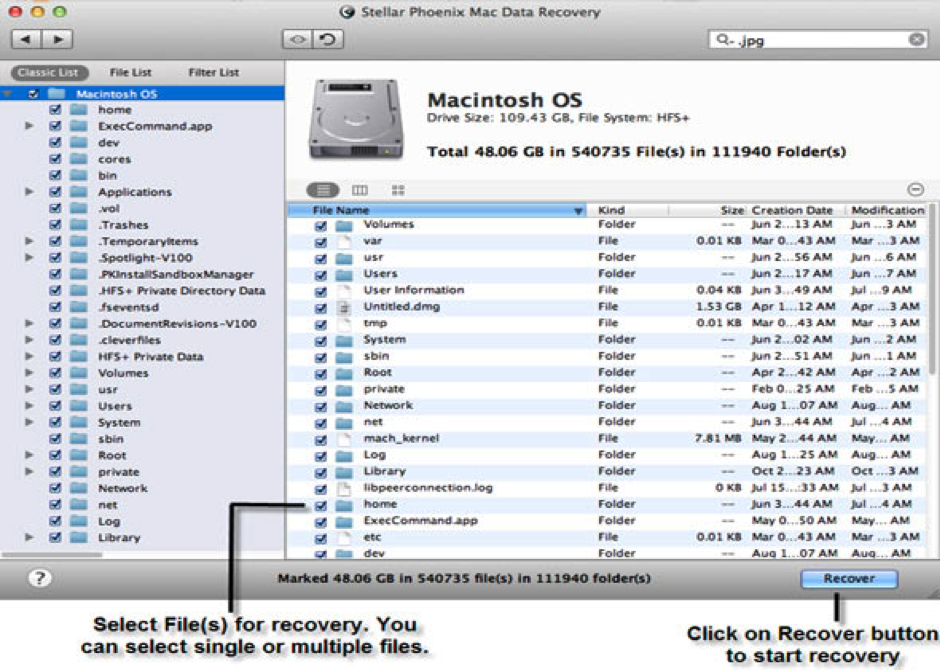Click the mach_kernel file icon
This screenshot has height=671, width=941.
344,439
